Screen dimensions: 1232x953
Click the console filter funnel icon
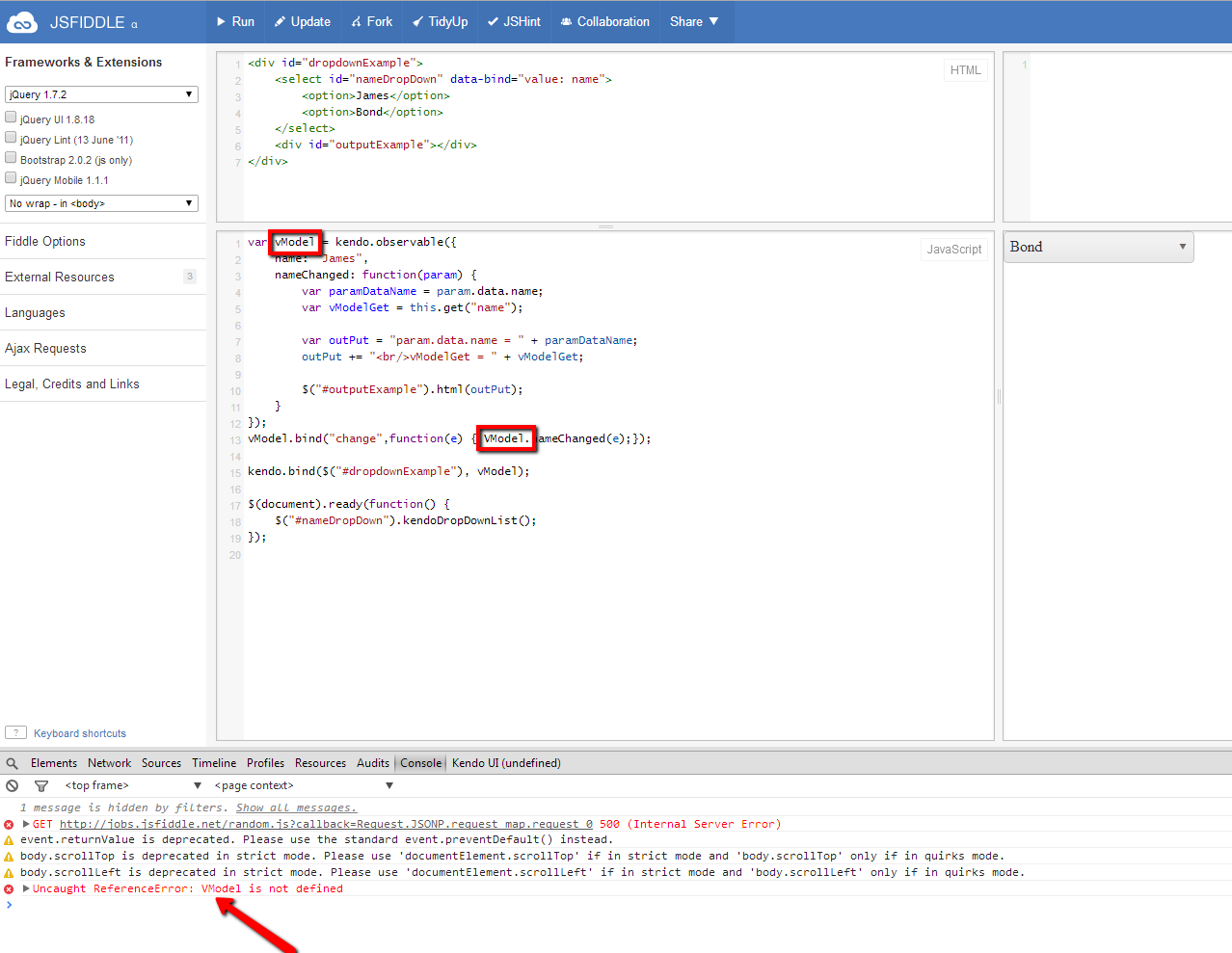(41, 786)
